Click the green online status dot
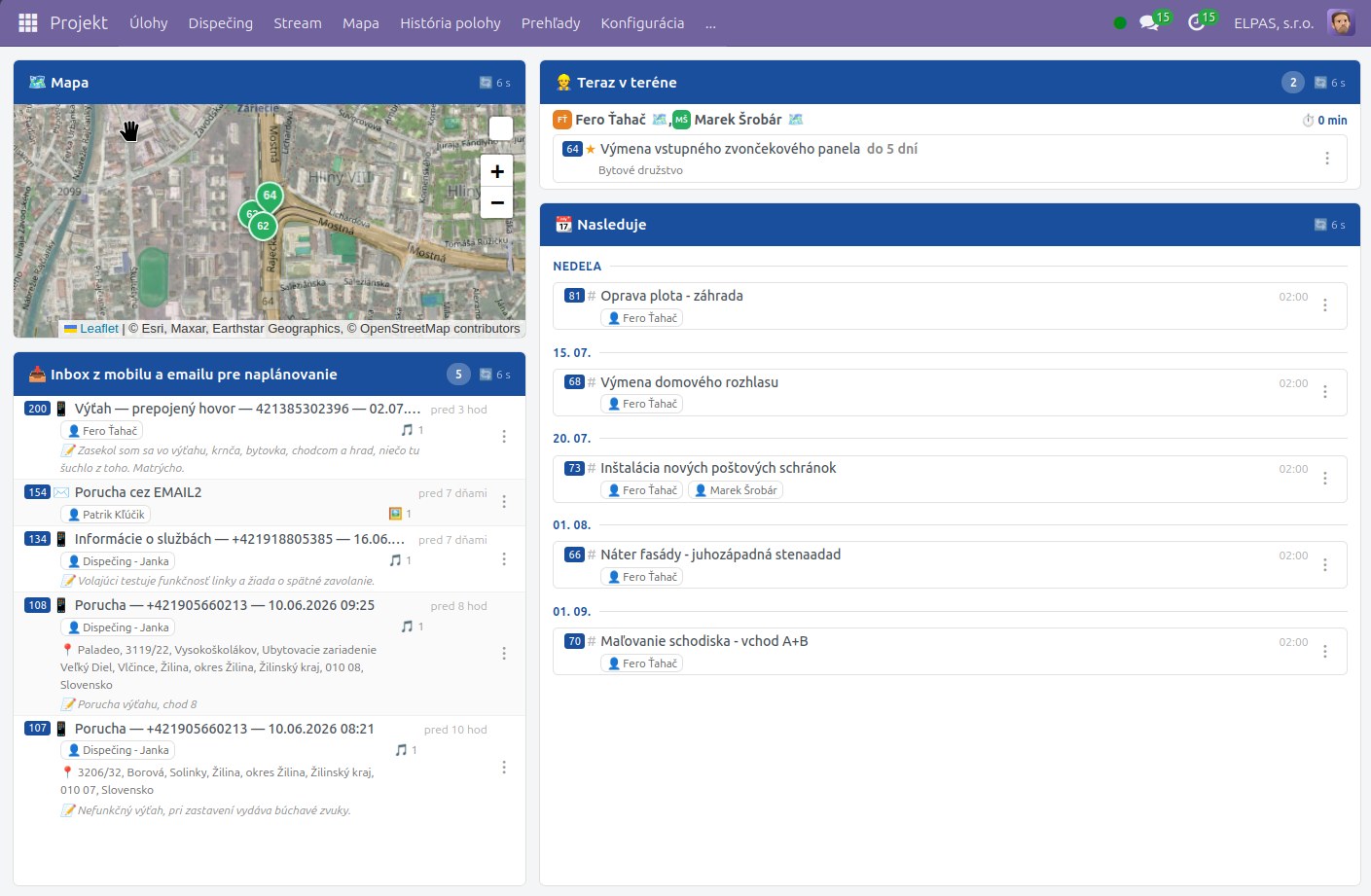The width and height of the screenshot is (1371, 896). (1120, 22)
